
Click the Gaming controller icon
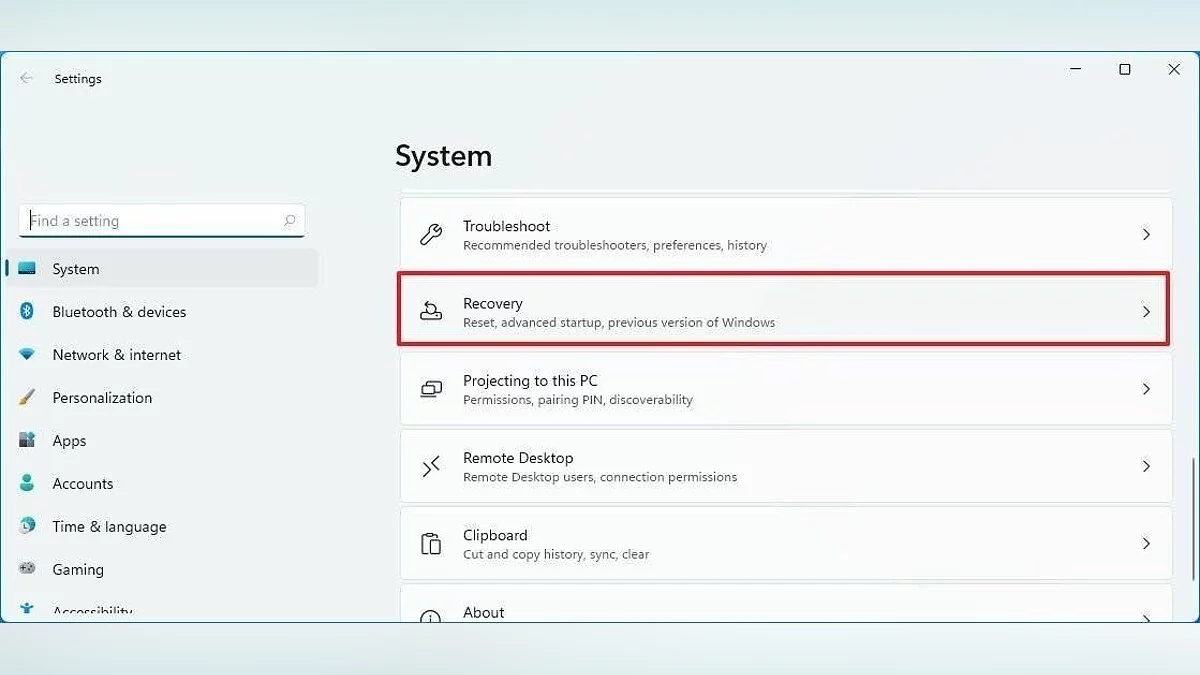click(x=27, y=569)
